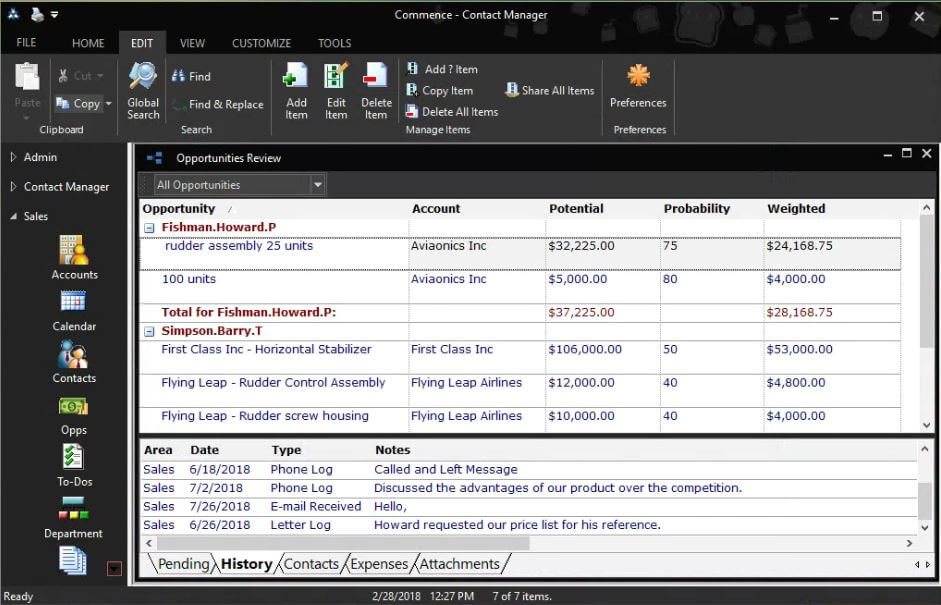Image resolution: width=941 pixels, height=605 pixels.
Task: Click the Find binoculars option
Action: coord(191,76)
